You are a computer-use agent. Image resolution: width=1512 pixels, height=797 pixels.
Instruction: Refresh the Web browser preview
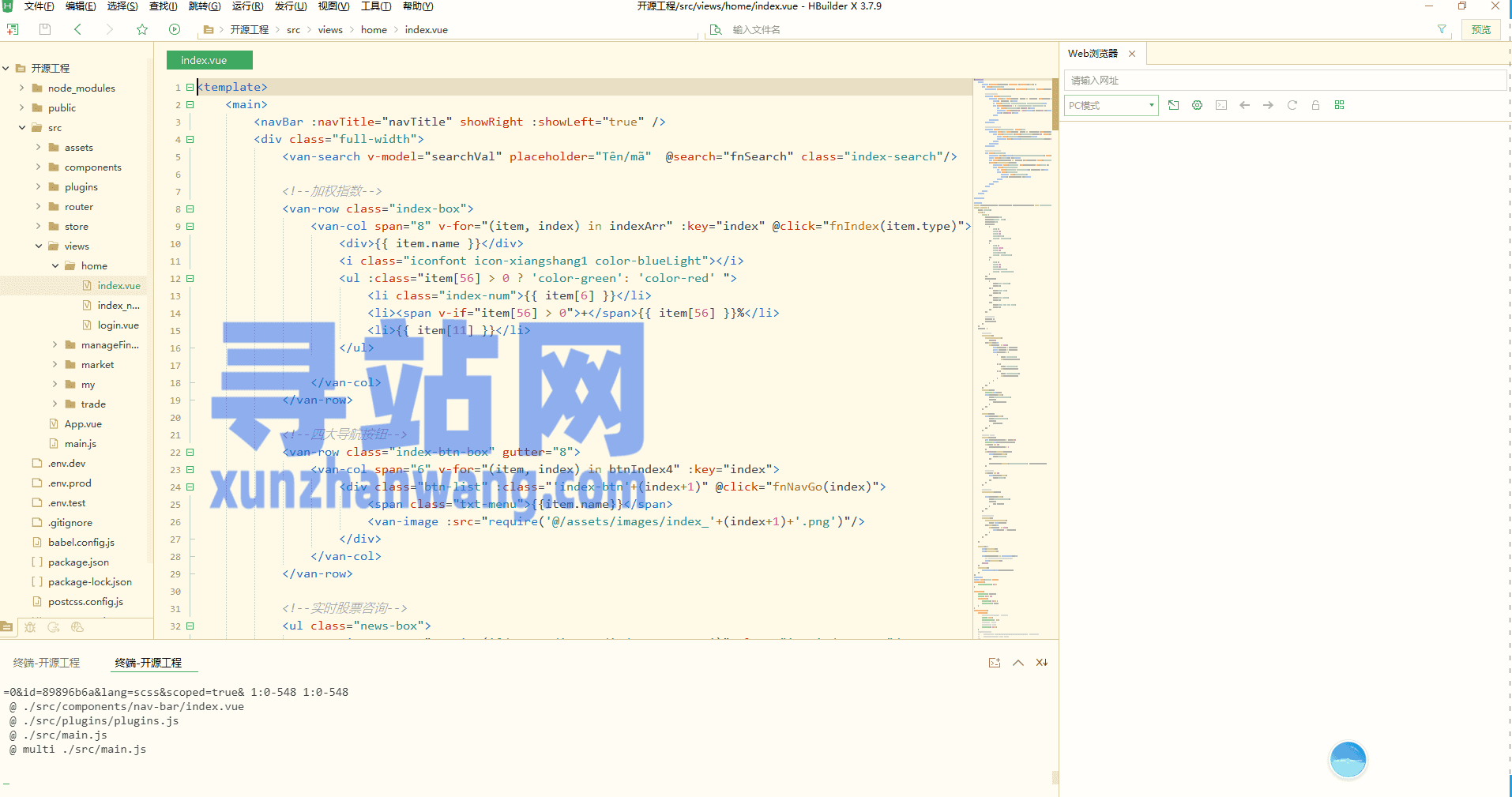coord(1292,105)
